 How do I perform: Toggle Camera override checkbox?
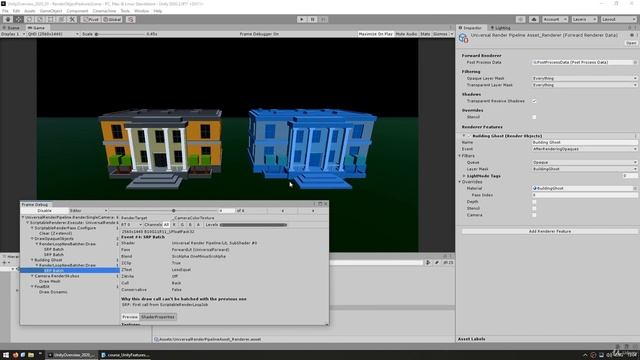tap(534, 215)
